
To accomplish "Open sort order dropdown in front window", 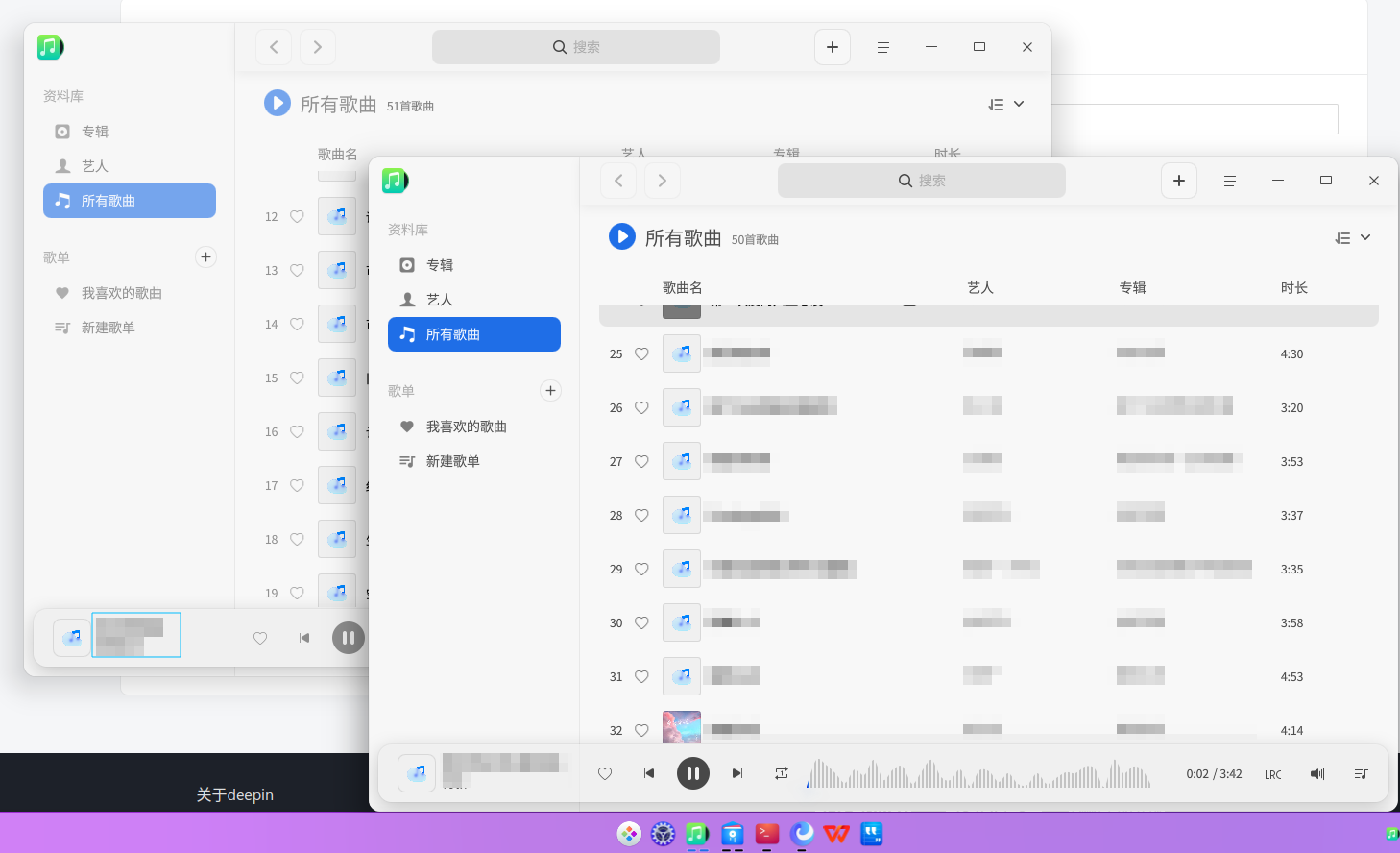I will coord(1353,238).
